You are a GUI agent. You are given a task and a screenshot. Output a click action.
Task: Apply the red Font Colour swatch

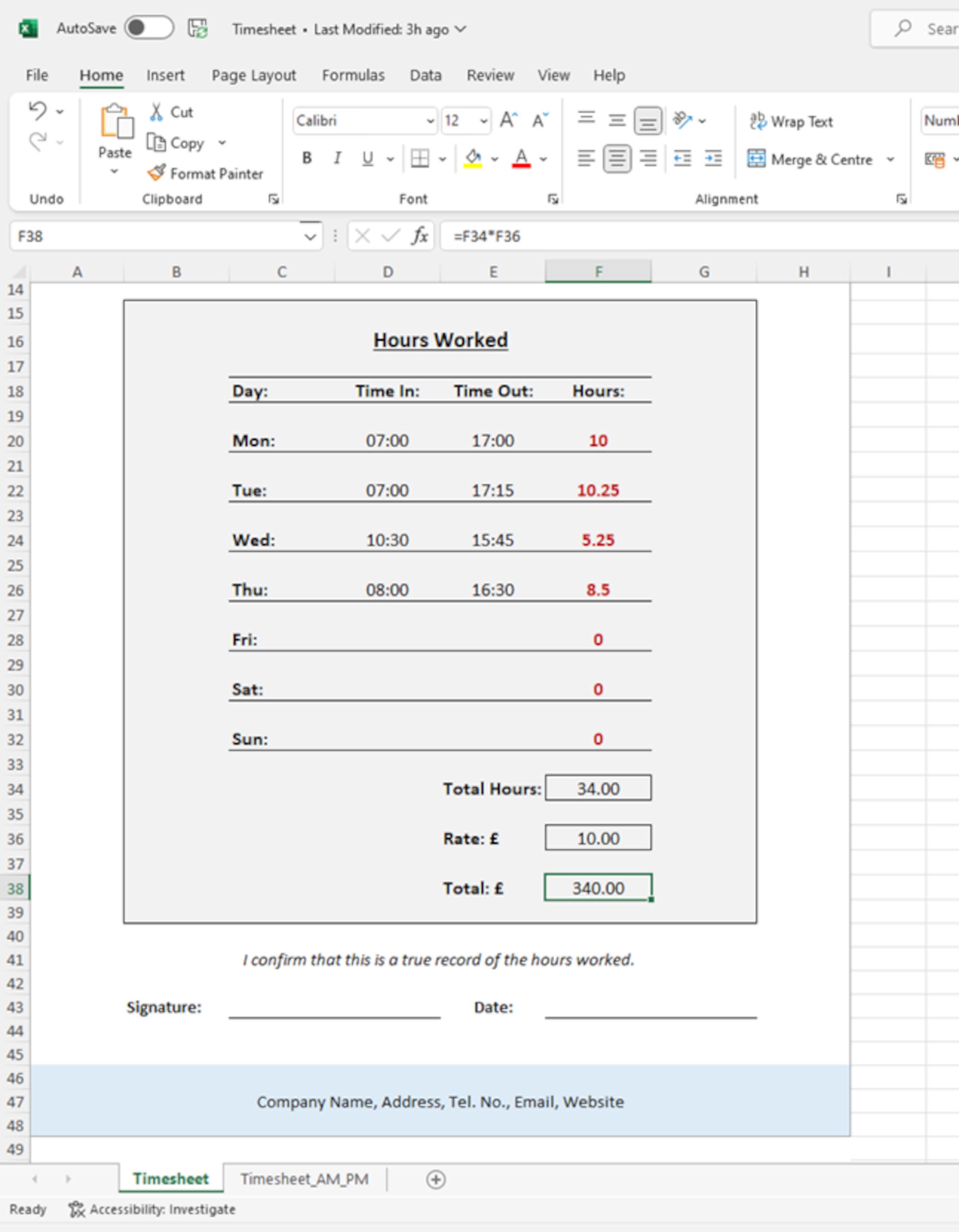(521, 159)
